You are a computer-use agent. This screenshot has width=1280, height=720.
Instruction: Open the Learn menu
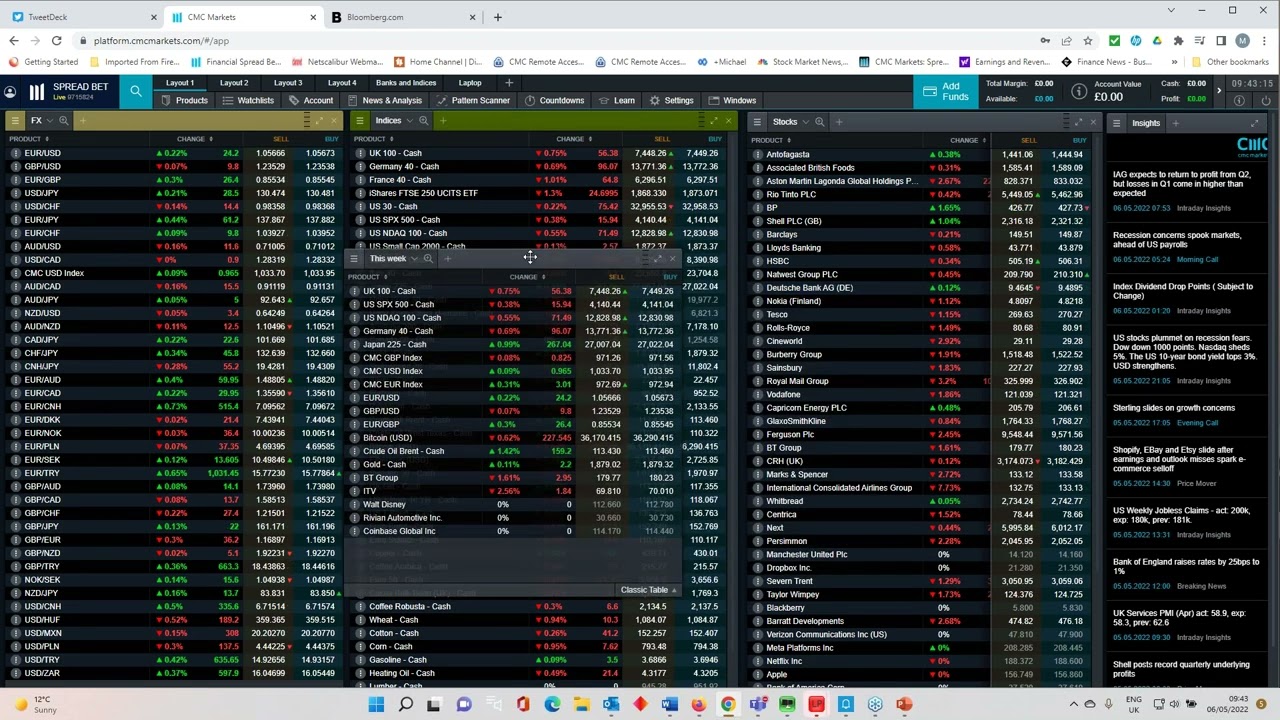point(617,100)
